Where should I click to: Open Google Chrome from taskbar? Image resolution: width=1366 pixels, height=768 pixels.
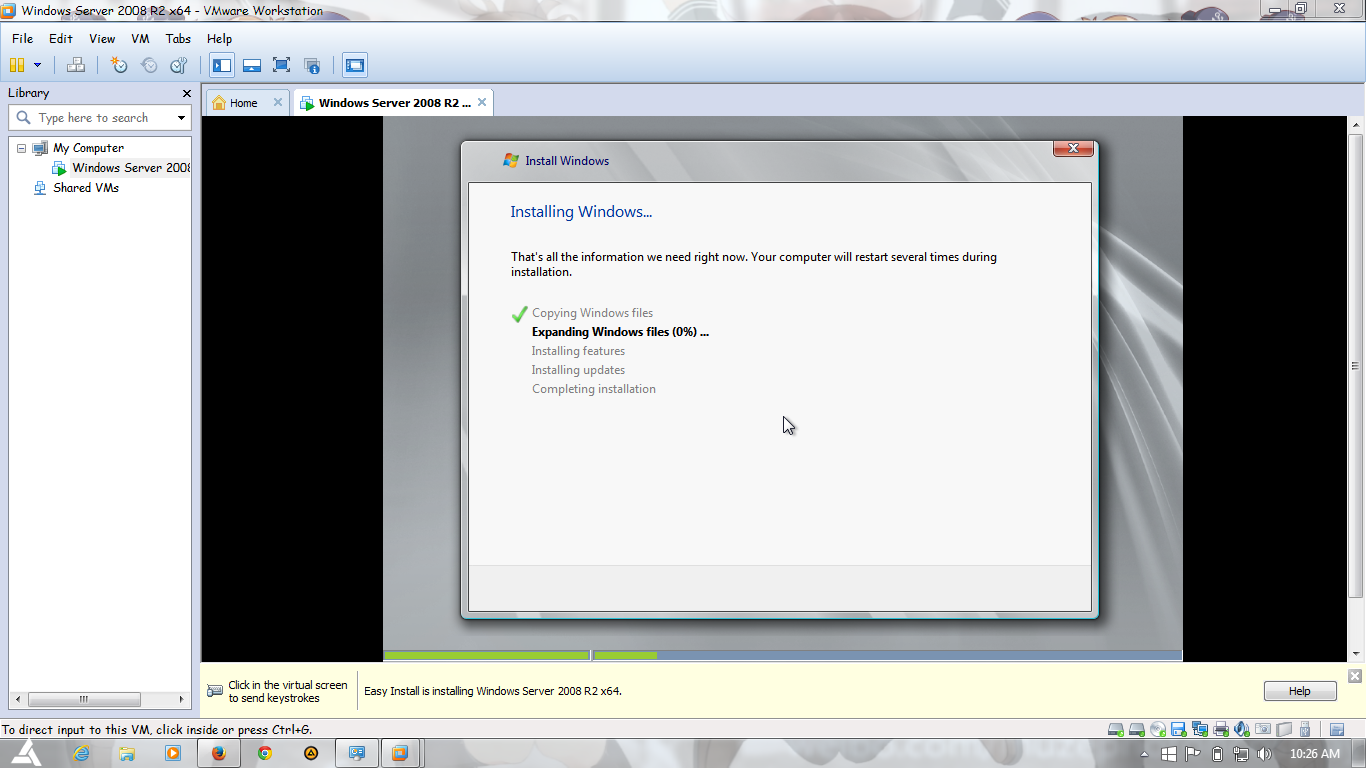tap(265, 754)
